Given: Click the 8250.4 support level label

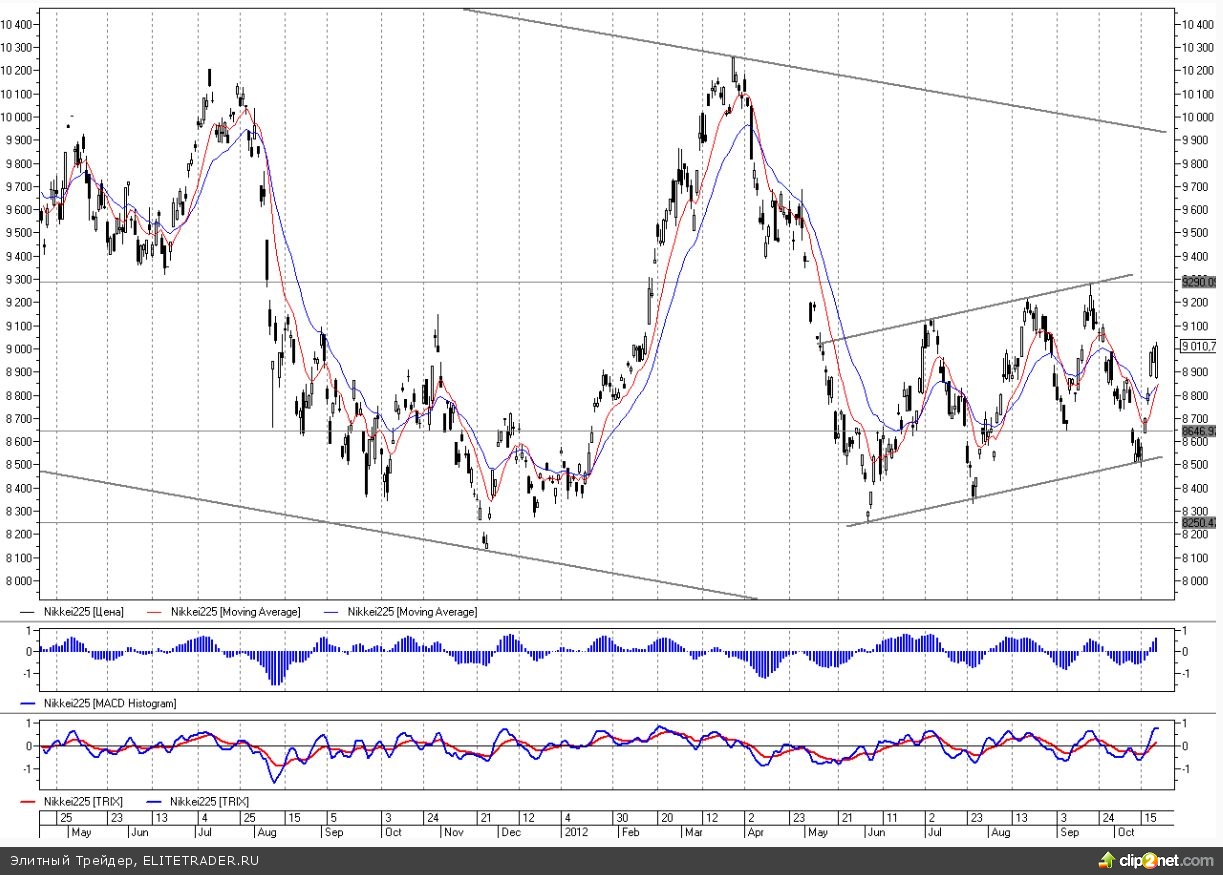Looking at the screenshot, I should click(1197, 522).
